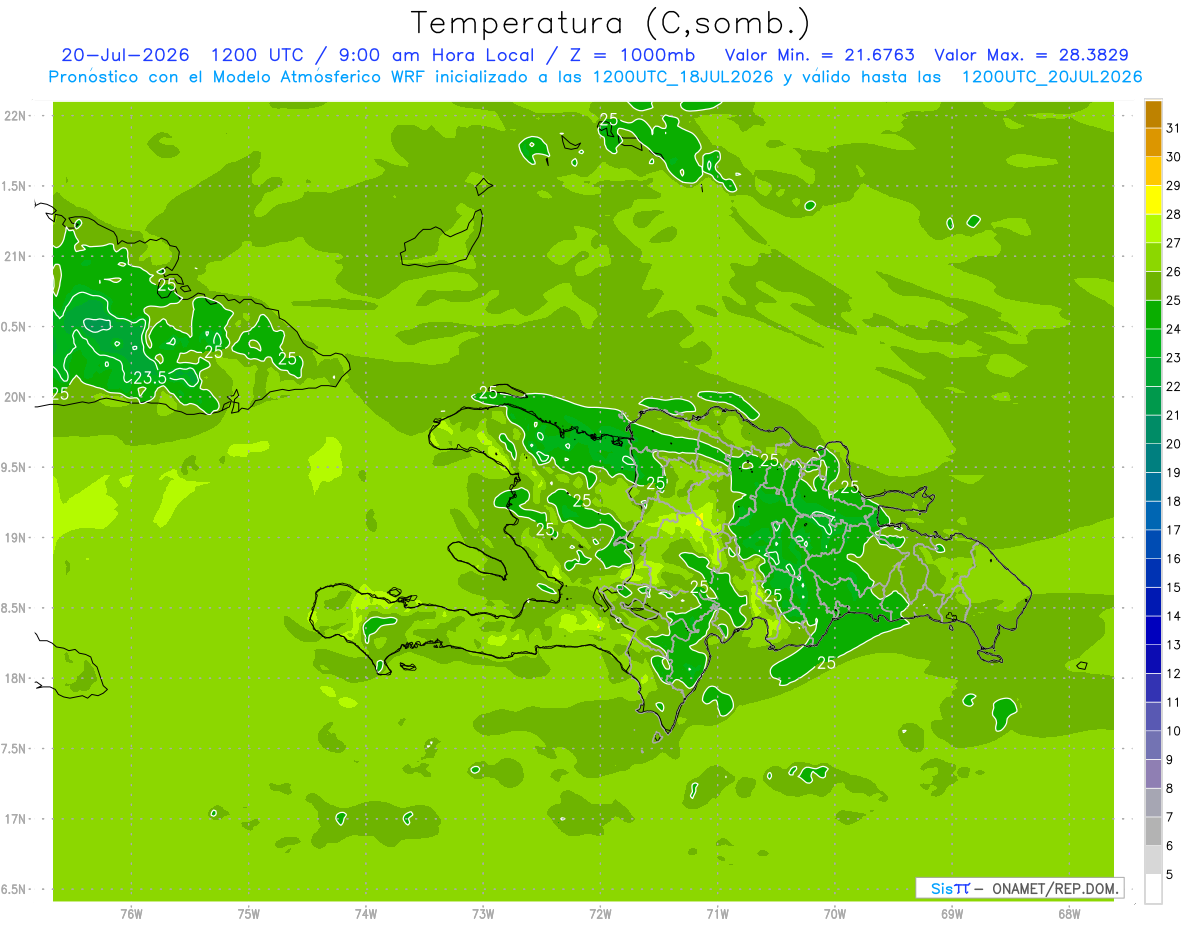
Task: Pick the purple legend swatch between 8 and 9
Action: click(x=1153, y=774)
